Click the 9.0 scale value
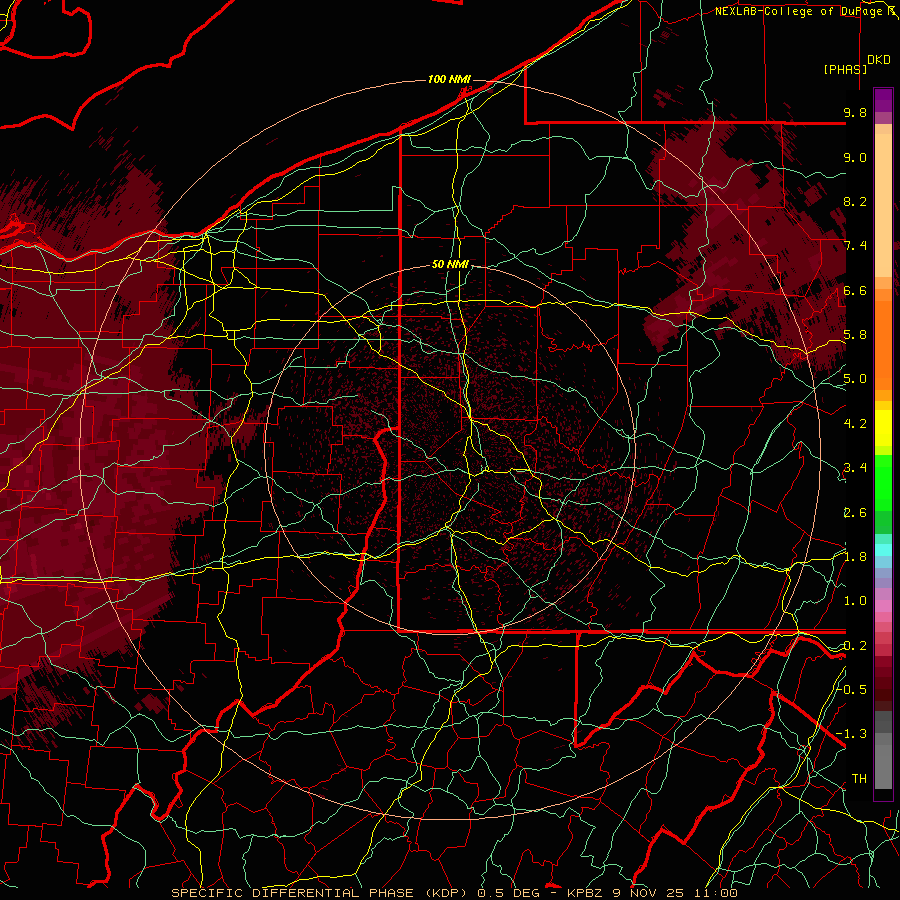Image resolution: width=900 pixels, height=900 pixels. pos(855,157)
